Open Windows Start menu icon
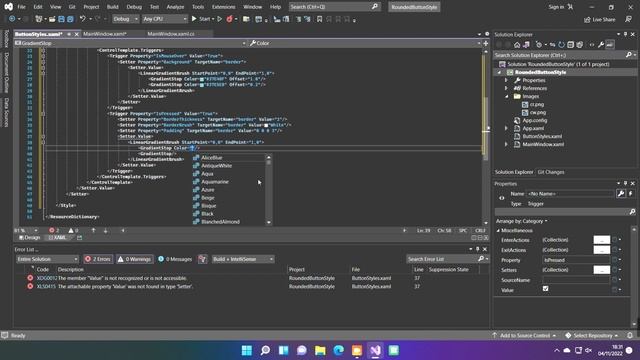This screenshot has height=360, width=640. tap(247, 350)
